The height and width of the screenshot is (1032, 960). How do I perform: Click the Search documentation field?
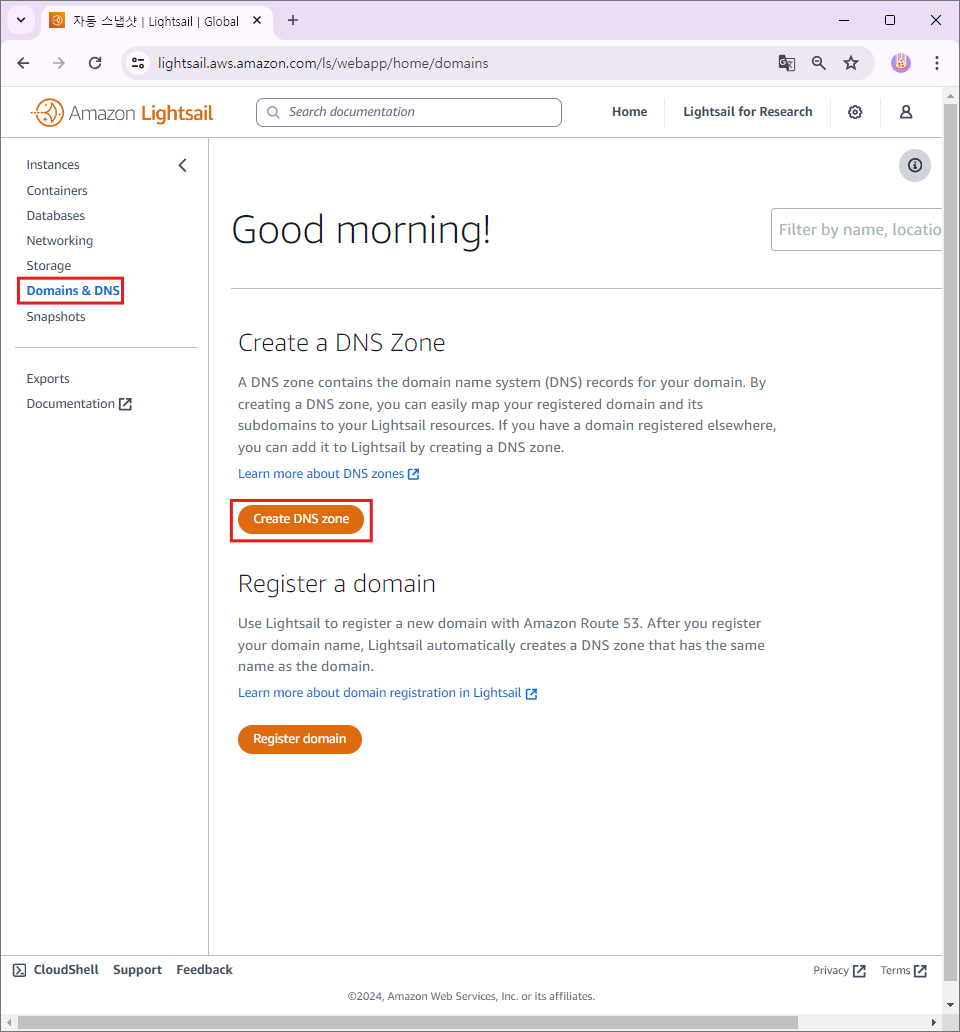click(x=409, y=113)
